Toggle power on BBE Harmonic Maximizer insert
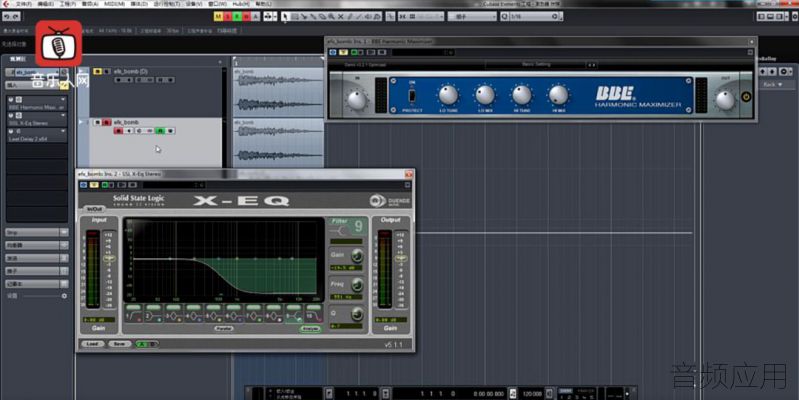Image resolution: width=799 pixels, height=400 pixels. click(11, 100)
